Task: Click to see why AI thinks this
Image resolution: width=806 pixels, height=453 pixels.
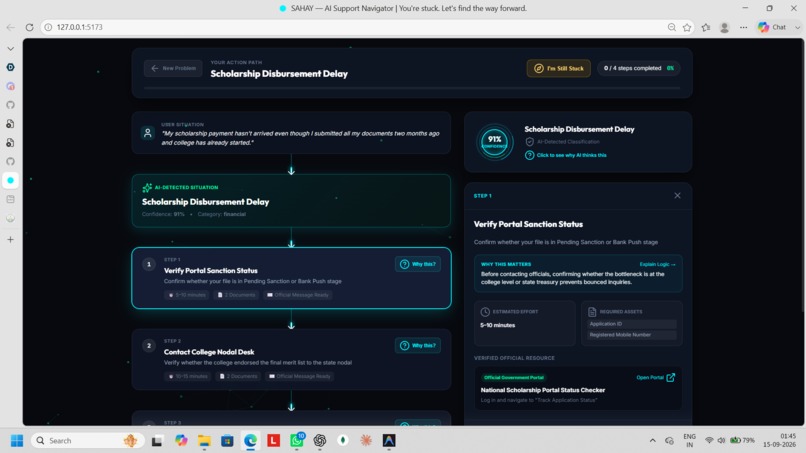Action: (565, 155)
